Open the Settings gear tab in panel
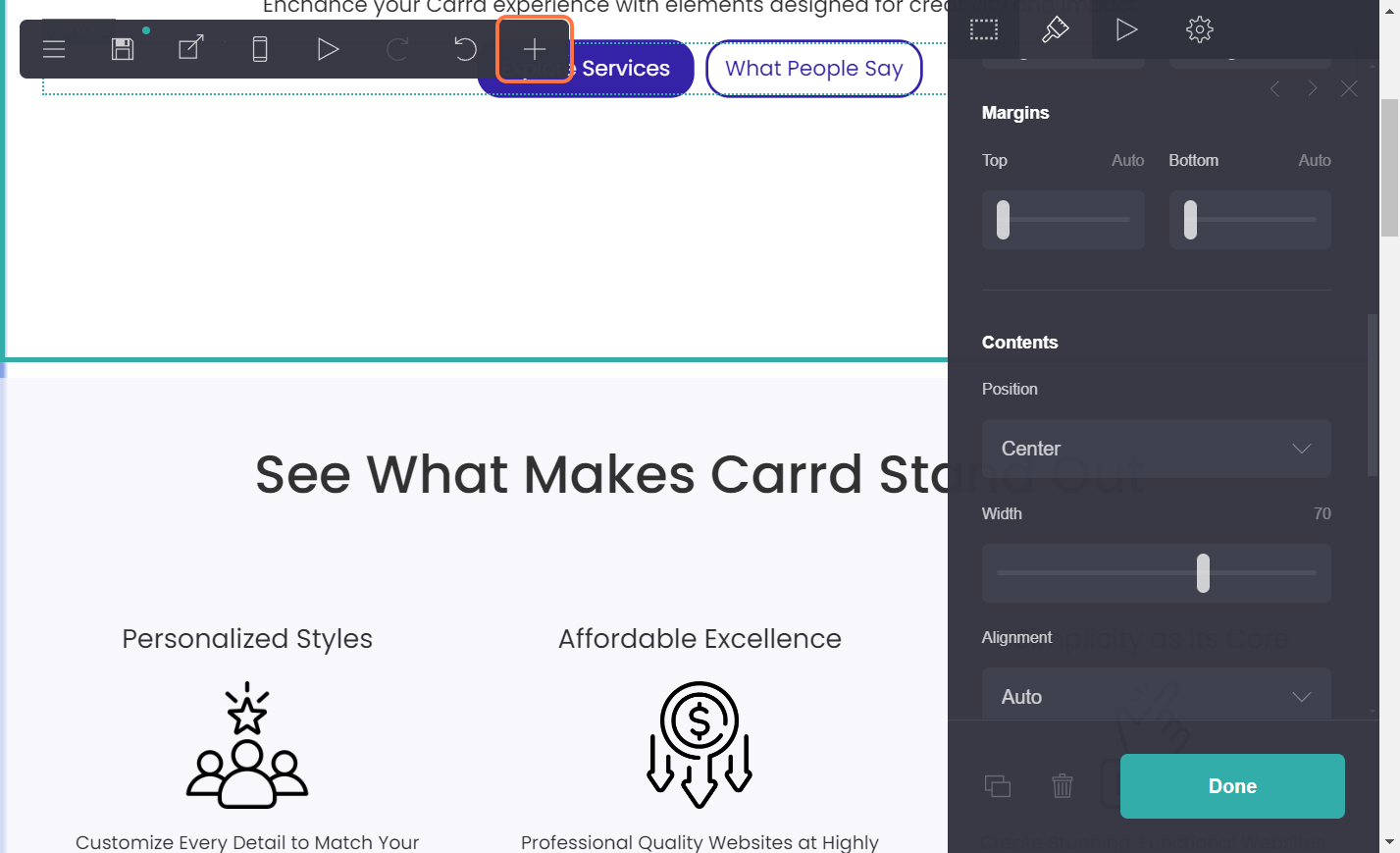 coord(1199,29)
